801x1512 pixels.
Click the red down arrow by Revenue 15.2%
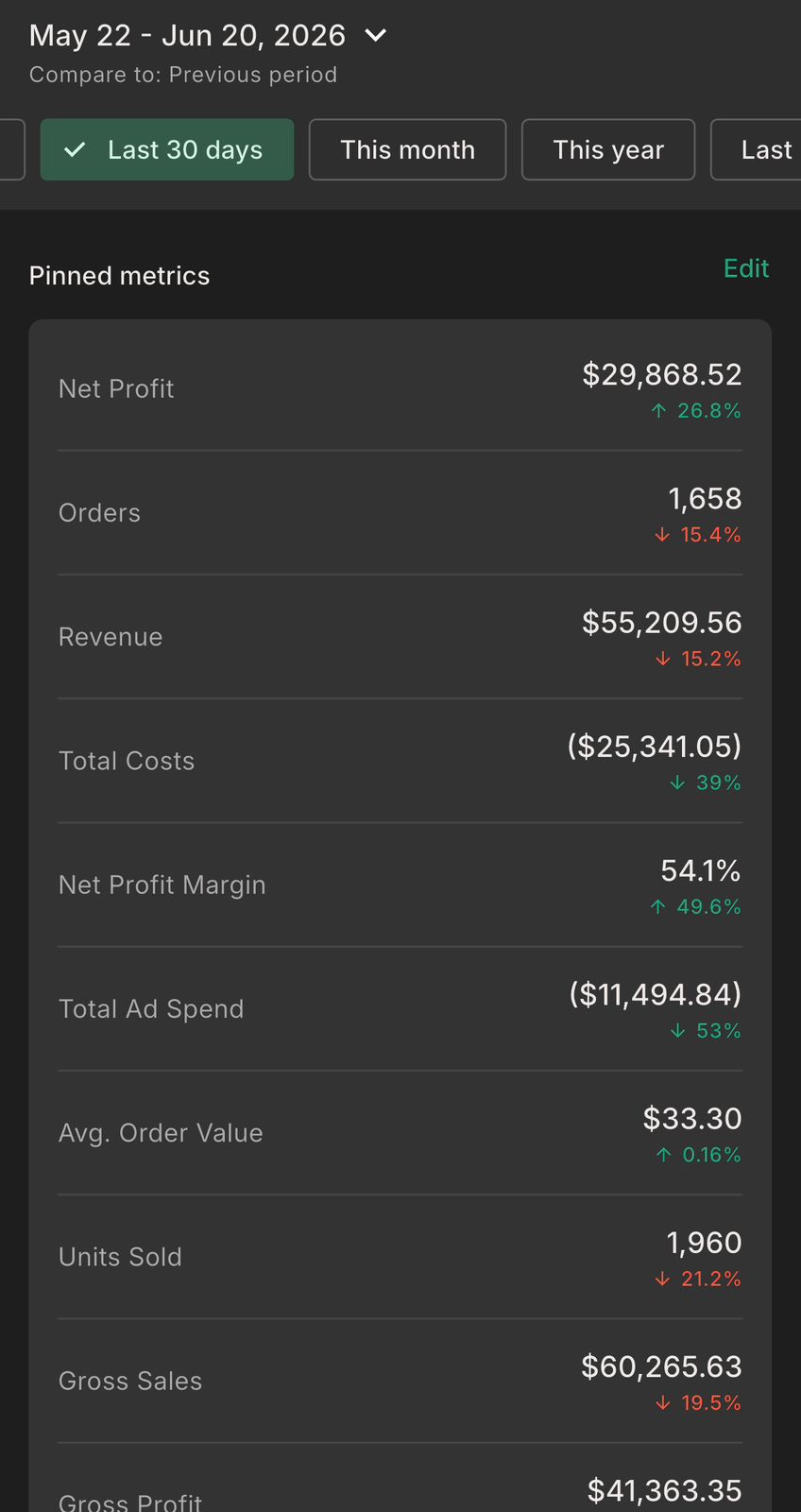tap(663, 659)
